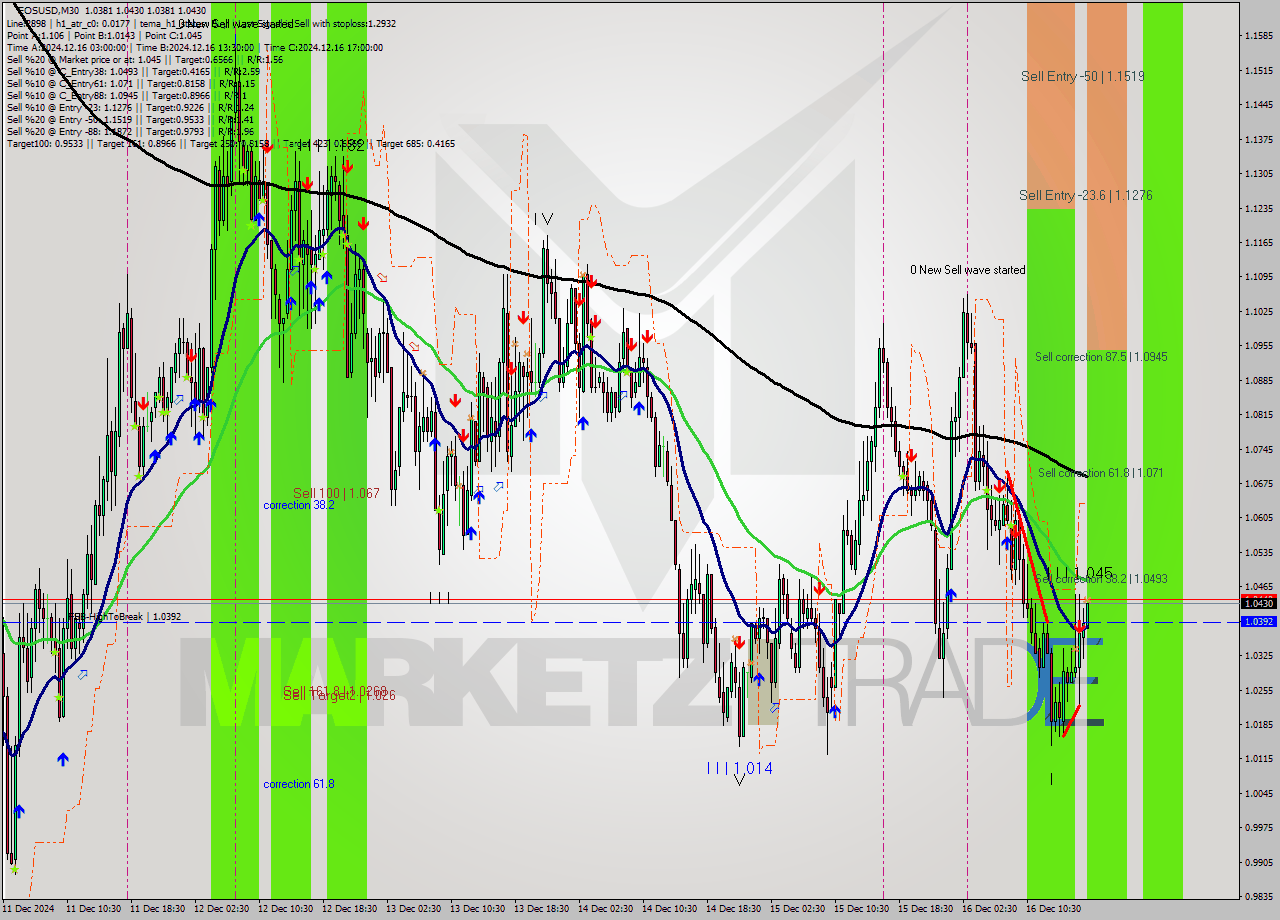The height and width of the screenshot is (920, 1280).
Task: Click the blue 'correction 38.2' label
Action: click(299, 505)
